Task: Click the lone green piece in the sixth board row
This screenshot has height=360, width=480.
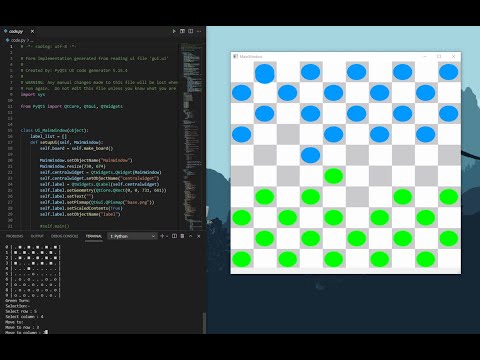Action: coord(333,176)
